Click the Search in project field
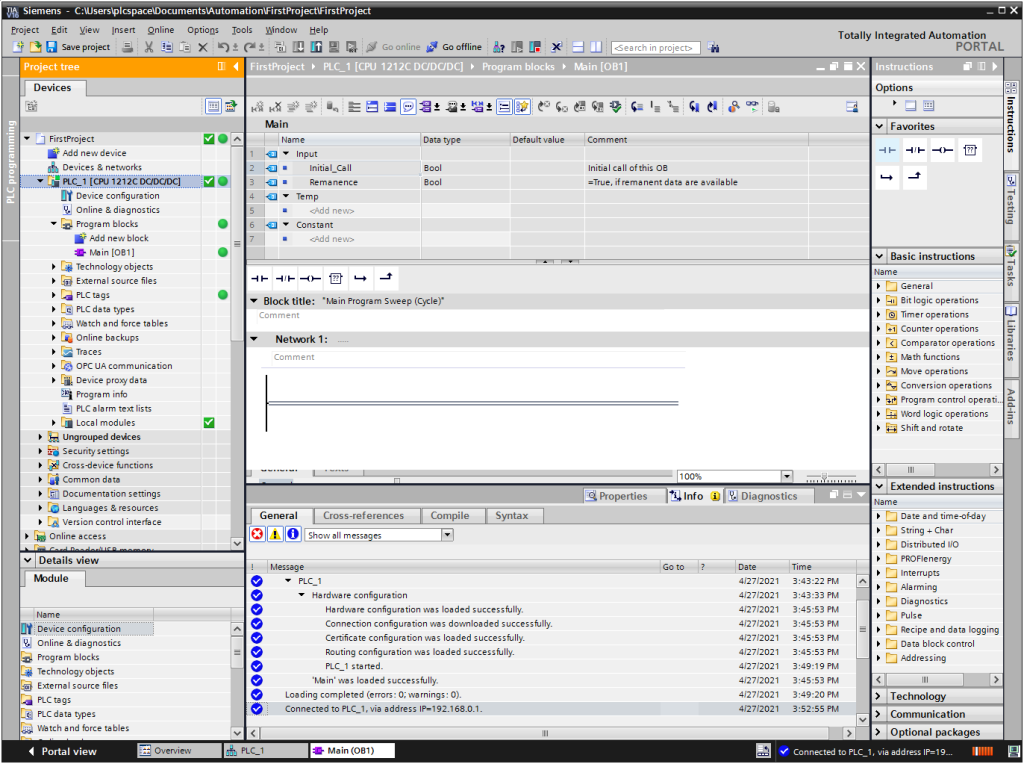The width and height of the screenshot is (1024, 764). [x=656, y=47]
